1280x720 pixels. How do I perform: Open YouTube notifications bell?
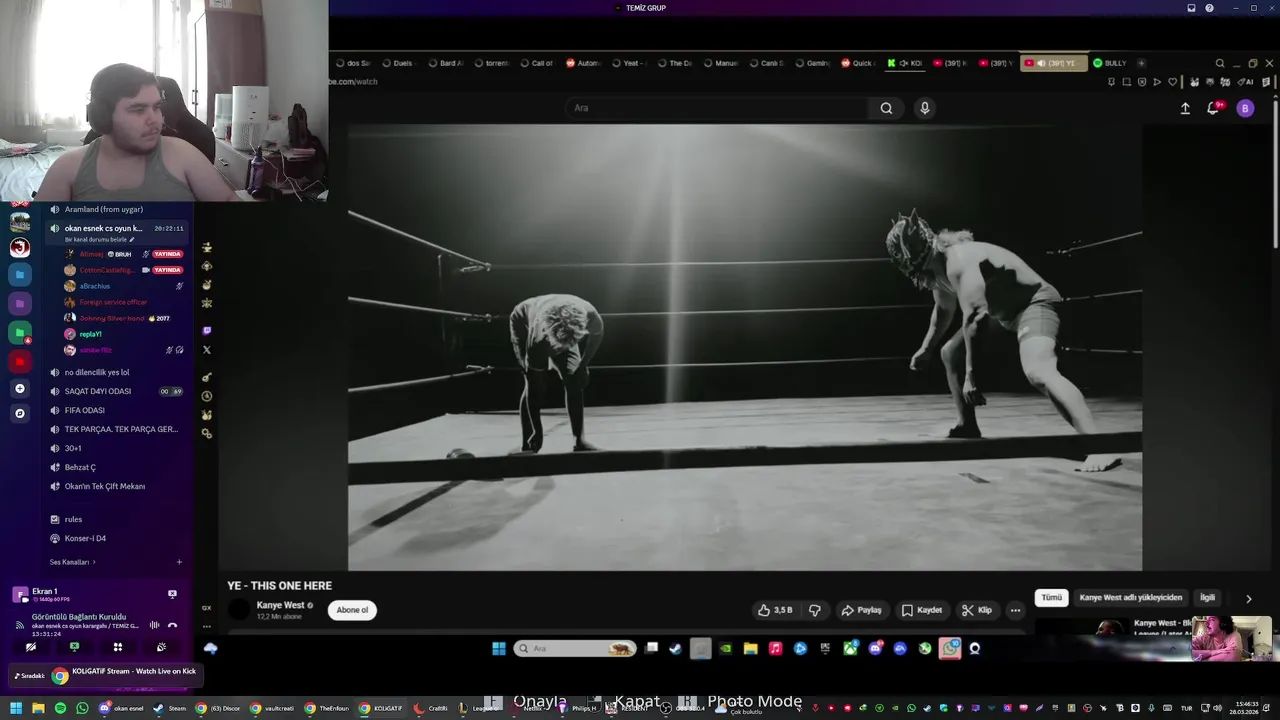1214,108
